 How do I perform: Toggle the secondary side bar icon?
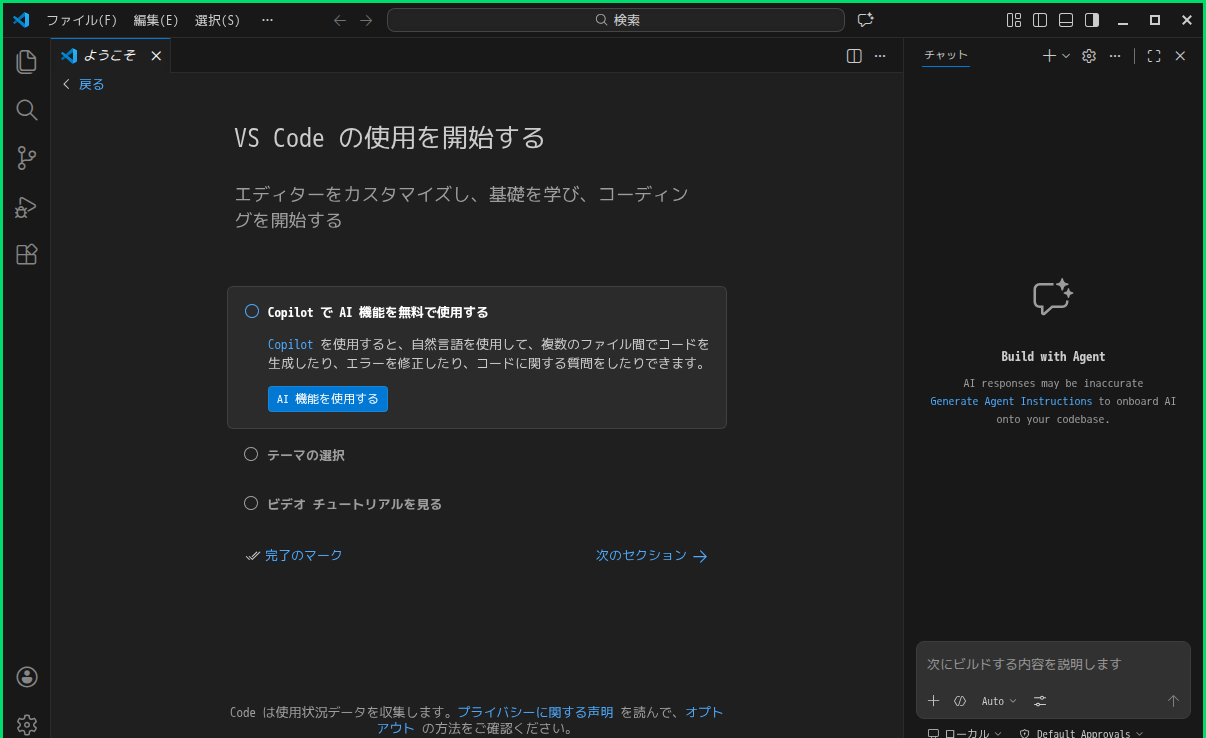click(1092, 20)
